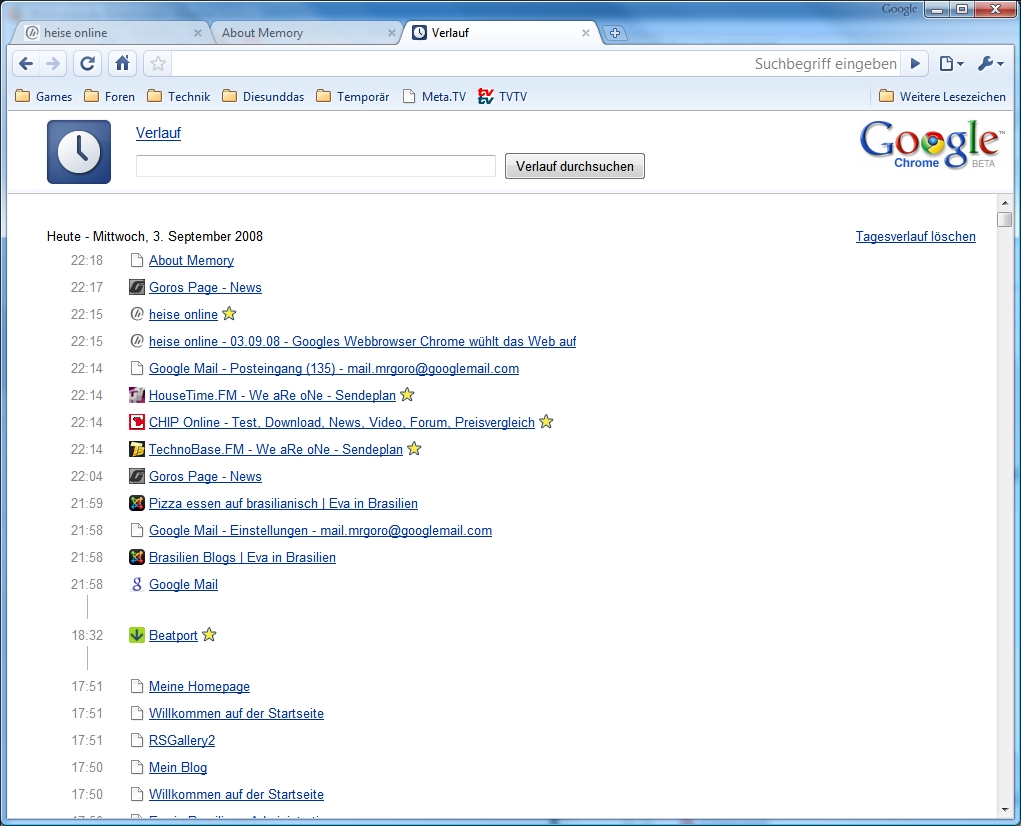This screenshot has height=826, width=1021.
Task: Click the CHIP Online favicon
Action: click(137, 422)
